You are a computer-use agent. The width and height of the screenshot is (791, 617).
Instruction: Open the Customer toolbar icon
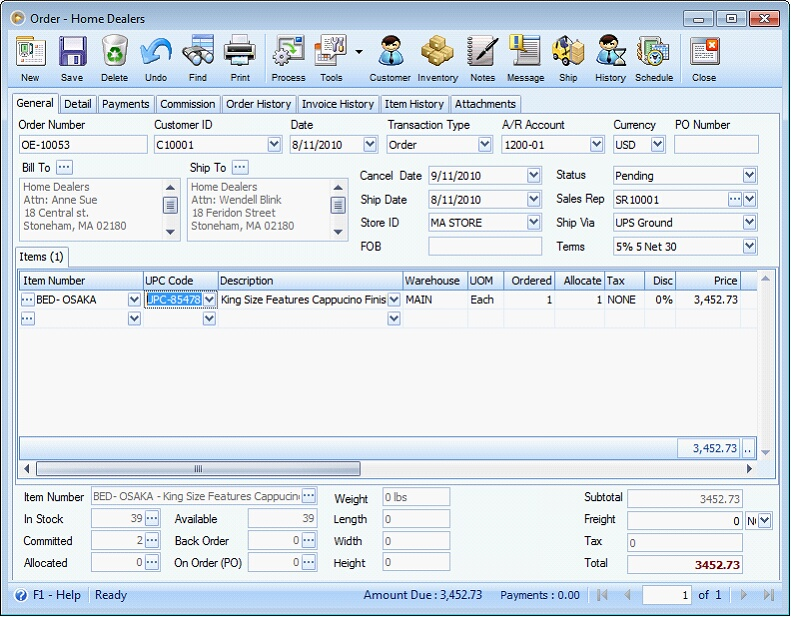[390, 50]
